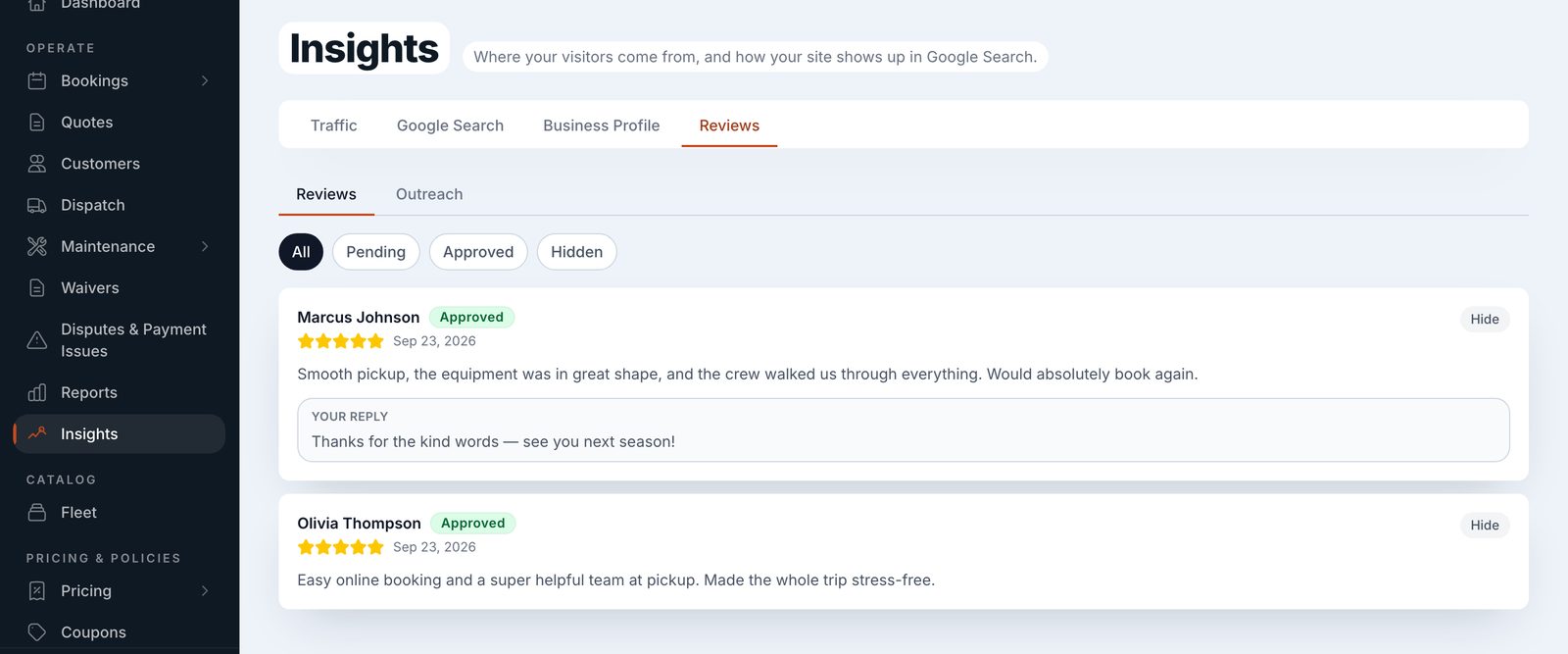This screenshot has width=1568, height=654.
Task: Click the Insights page heading
Action: point(364,48)
